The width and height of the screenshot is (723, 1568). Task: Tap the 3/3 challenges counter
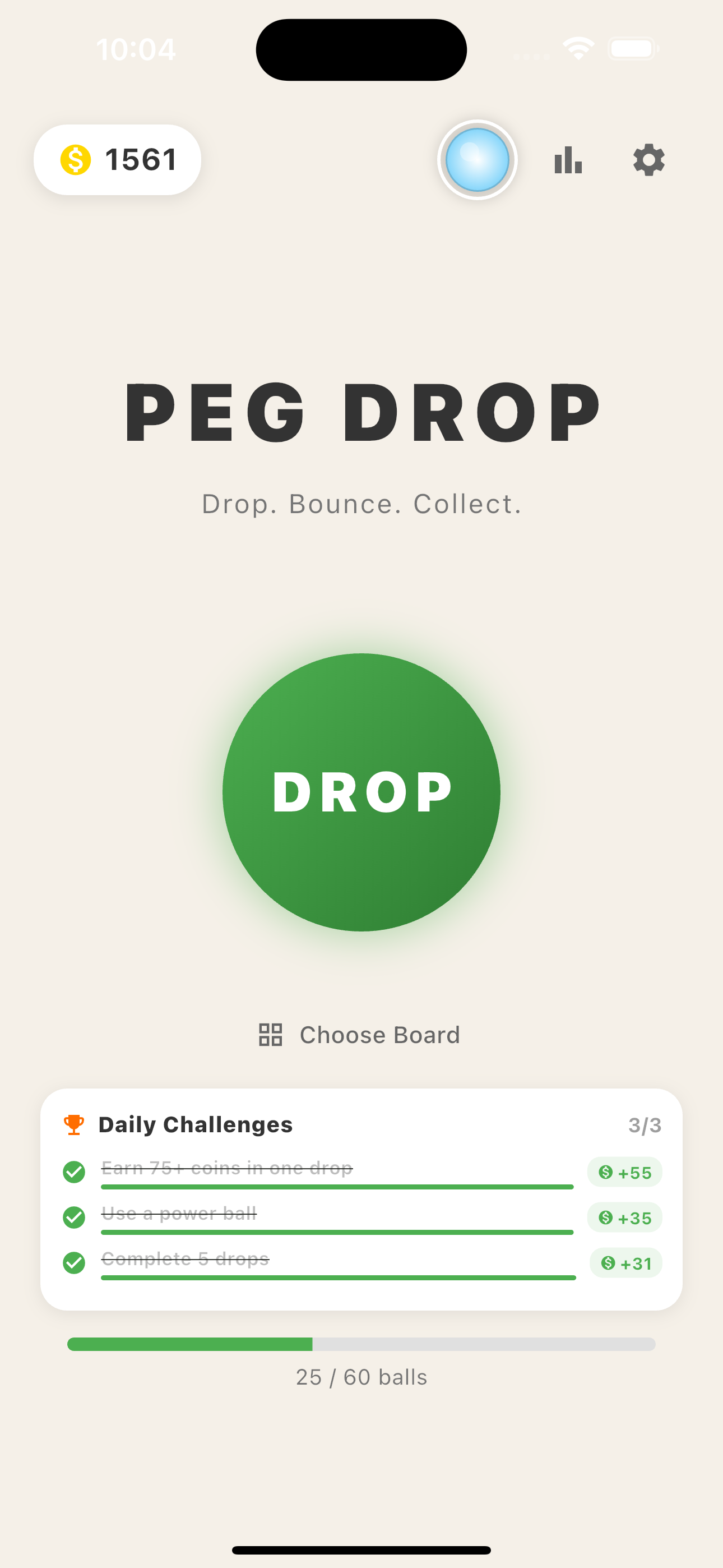click(x=645, y=1126)
